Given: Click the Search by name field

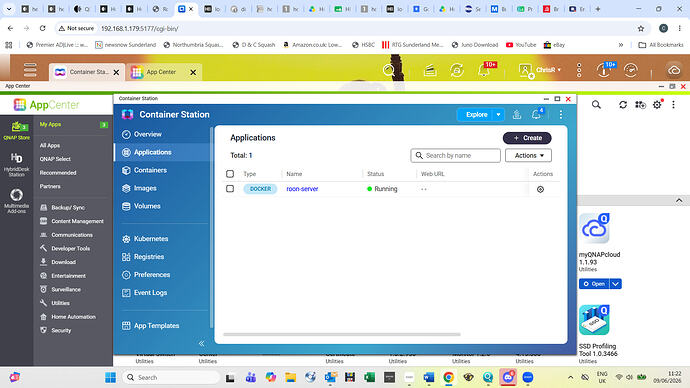Looking at the screenshot, I should pos(455,155).
